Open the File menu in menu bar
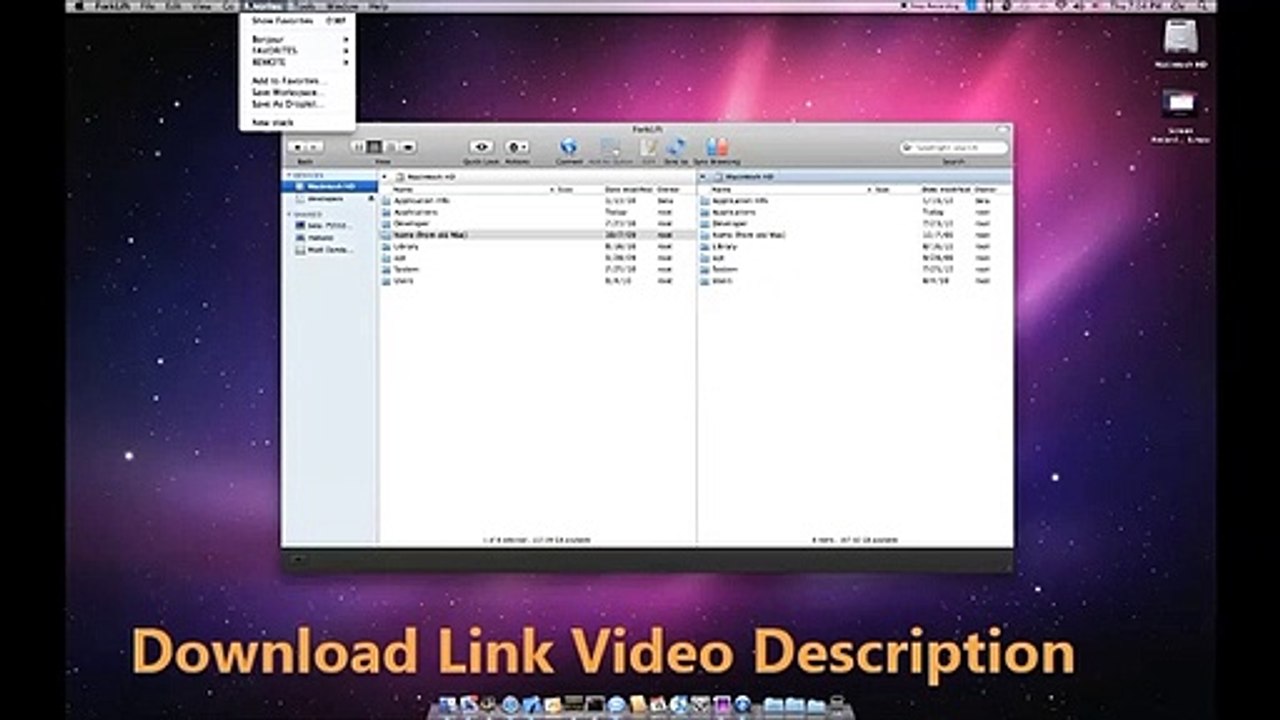Viewport: 1280px width, 720px height. tap(149, 6)
